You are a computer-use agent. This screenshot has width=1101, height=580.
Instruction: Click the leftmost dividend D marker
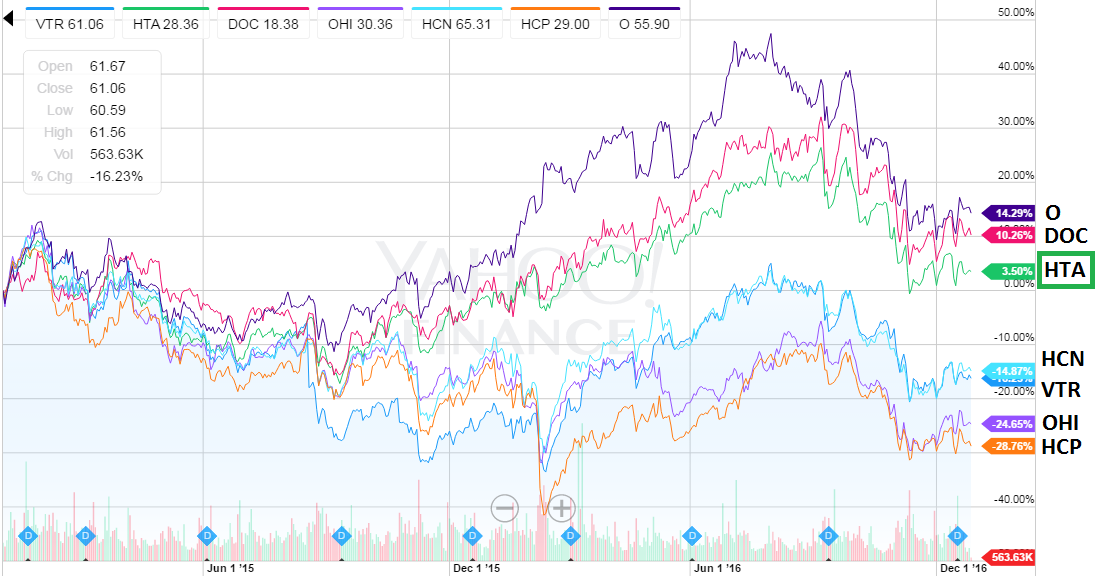[x=26, y=535]
